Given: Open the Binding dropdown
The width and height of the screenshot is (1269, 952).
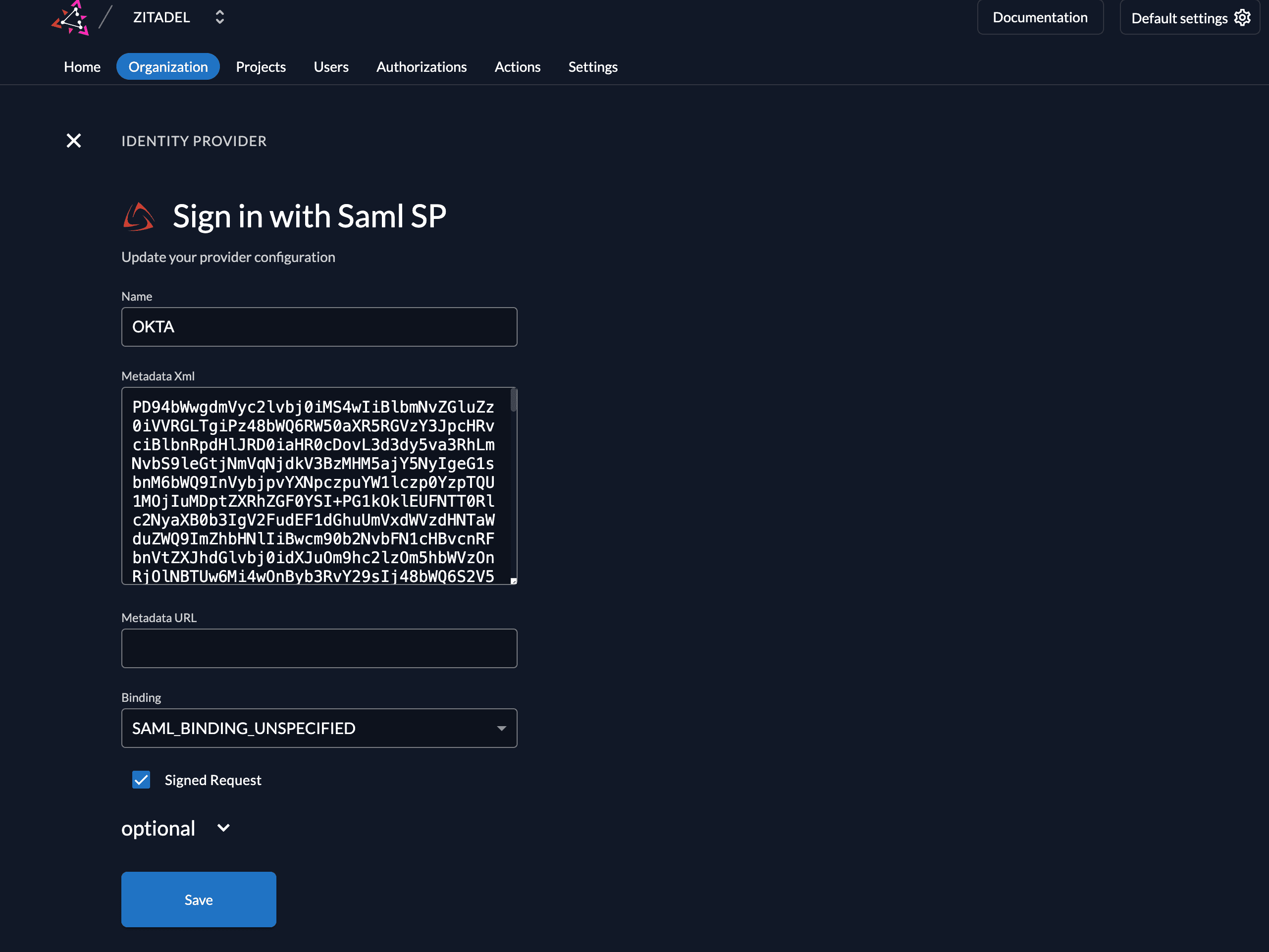Looking at the screenshot, I should coord(319,728).
